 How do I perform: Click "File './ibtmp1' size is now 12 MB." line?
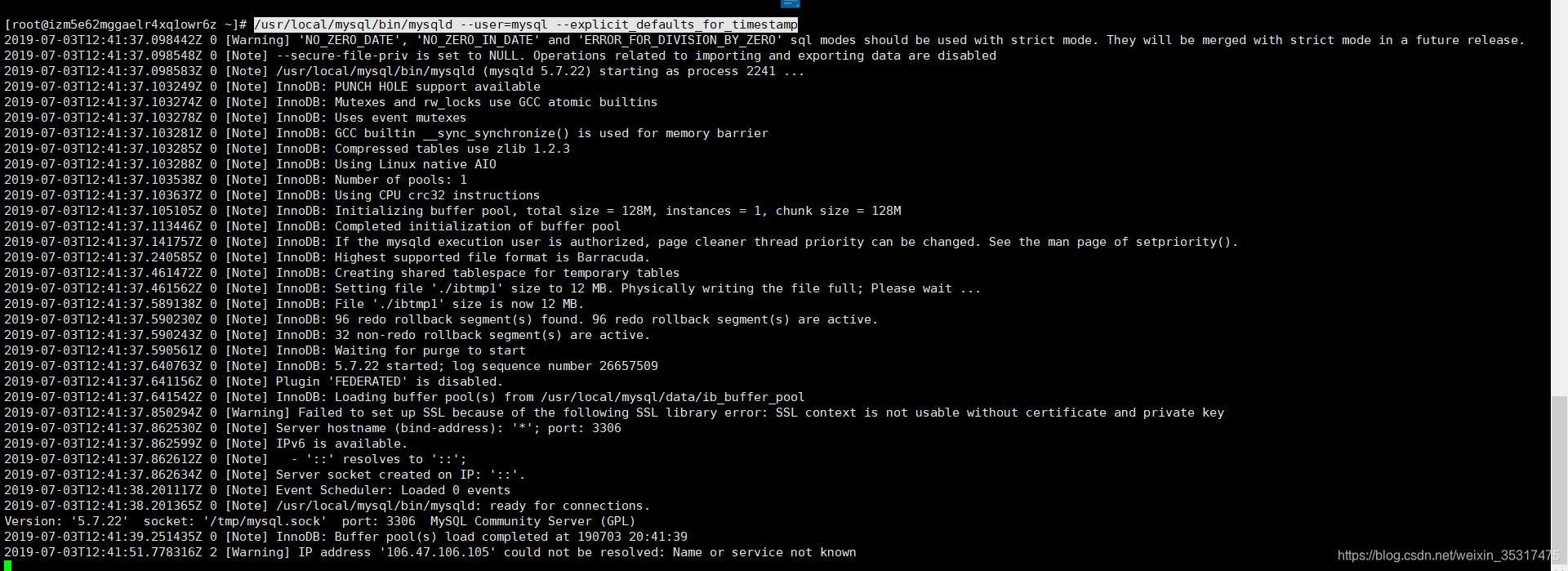point(294,304)
